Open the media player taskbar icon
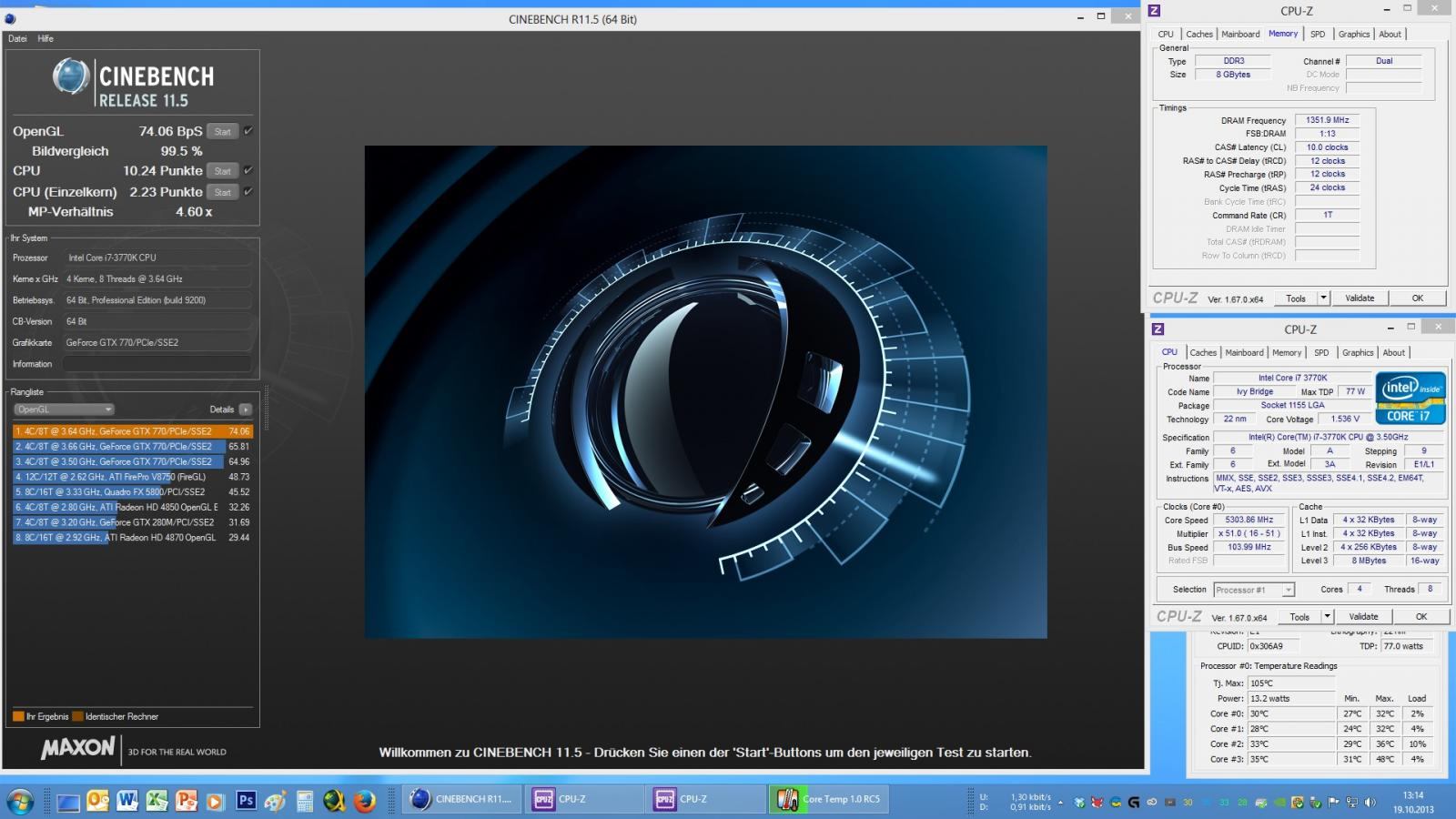 tap(216, 802)
